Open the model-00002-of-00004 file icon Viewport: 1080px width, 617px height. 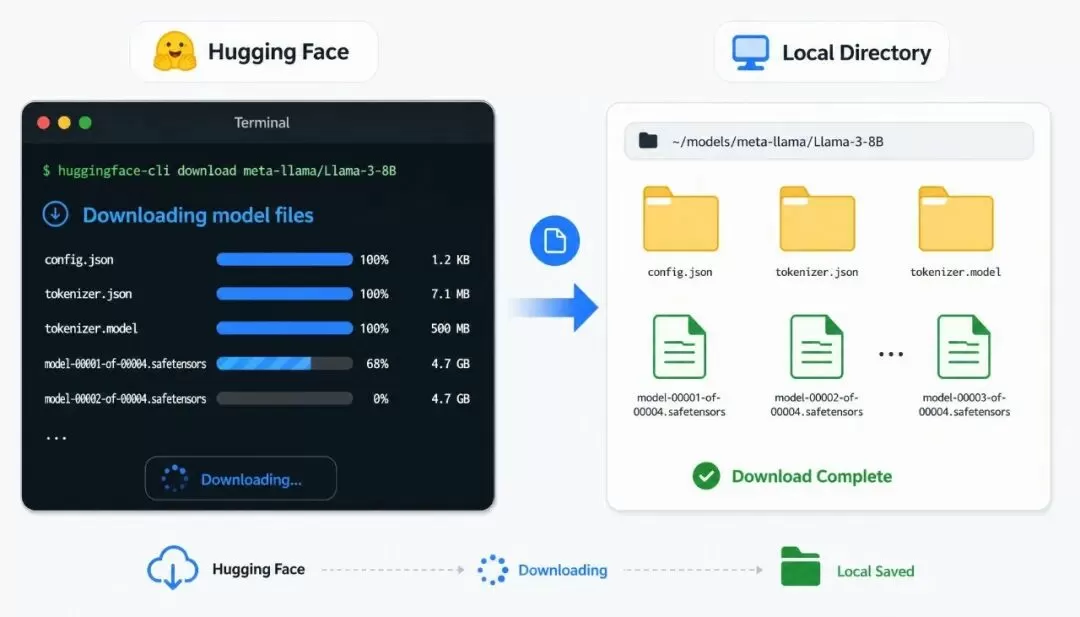[816, 346]
